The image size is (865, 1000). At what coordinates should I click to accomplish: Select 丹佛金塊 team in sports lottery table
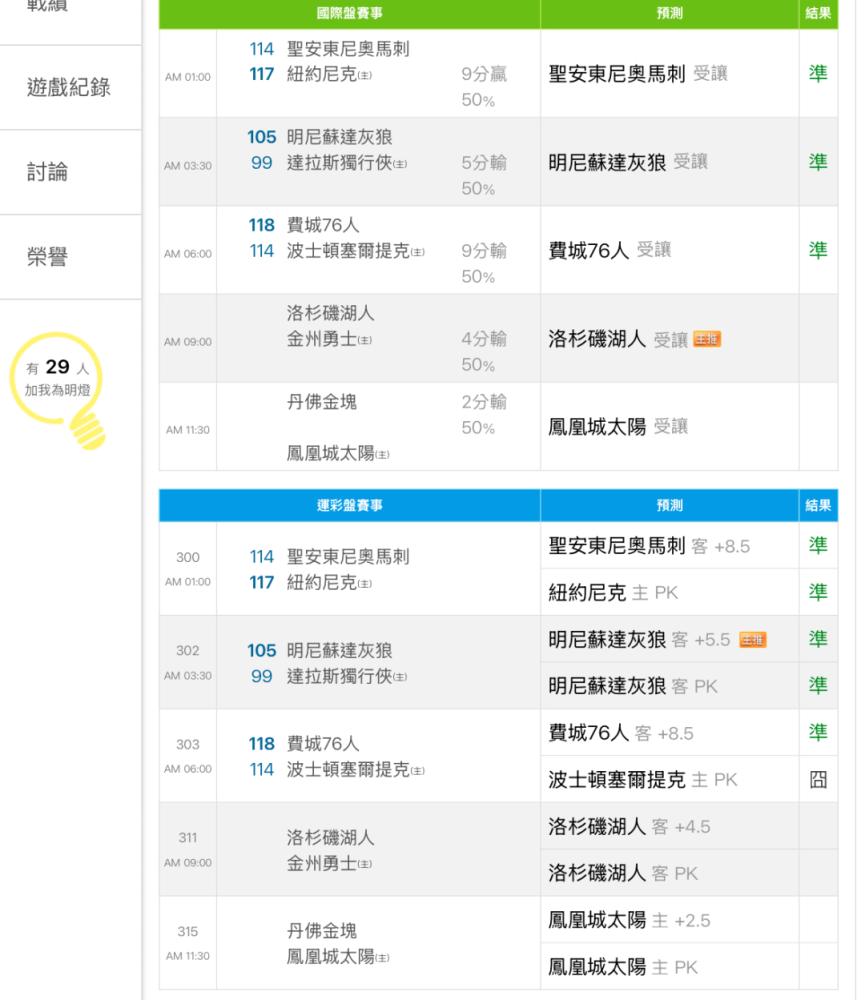point(322,931)
